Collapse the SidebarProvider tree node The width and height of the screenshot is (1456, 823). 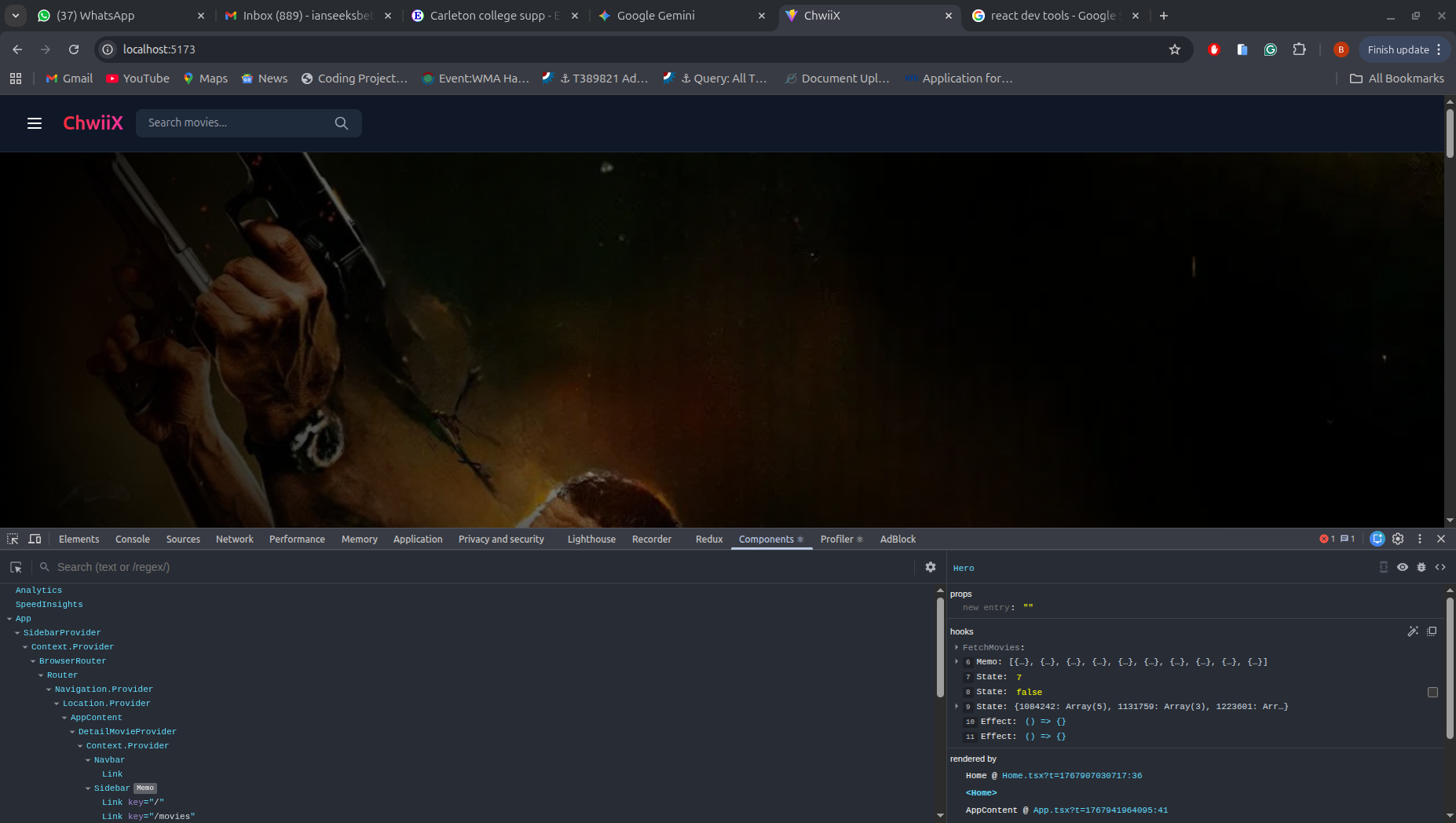[16, 632]
